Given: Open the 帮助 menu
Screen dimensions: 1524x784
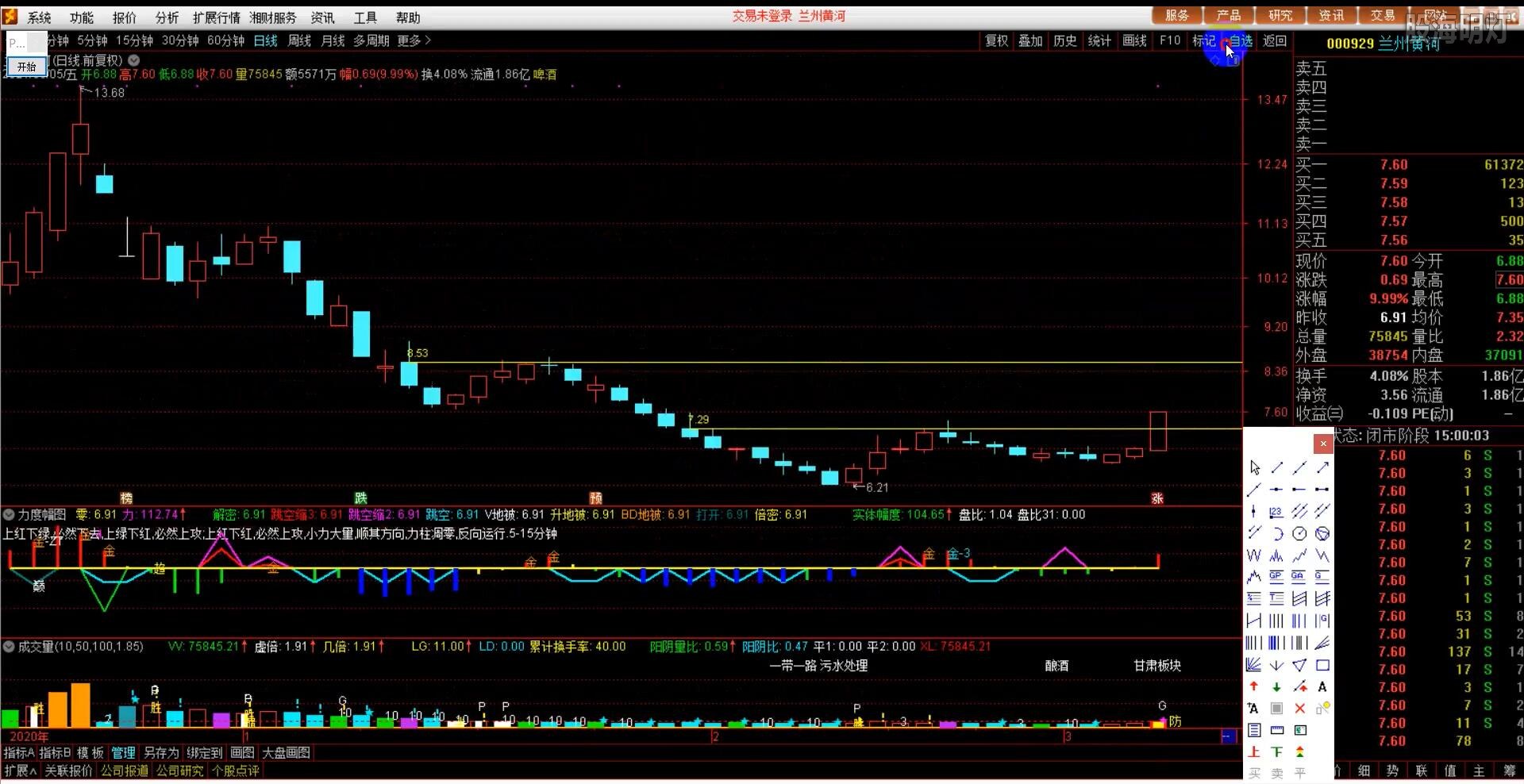Looking at the screenshot, I should [x=408, y=17].
